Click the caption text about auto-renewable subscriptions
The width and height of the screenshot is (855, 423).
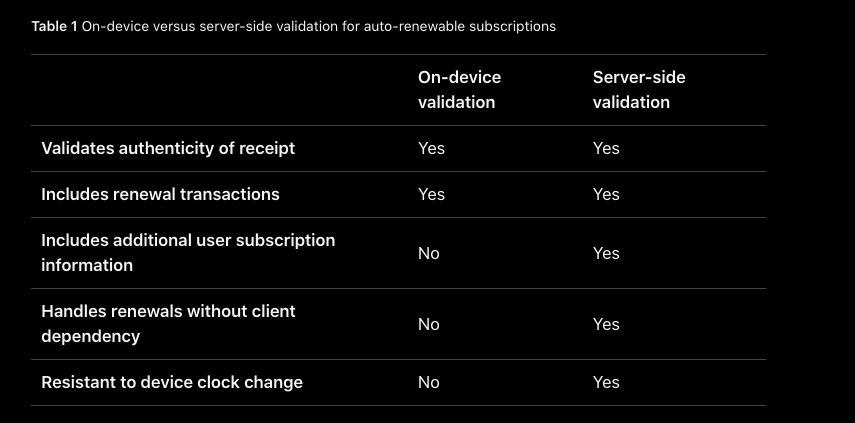(x=318, y=27)
